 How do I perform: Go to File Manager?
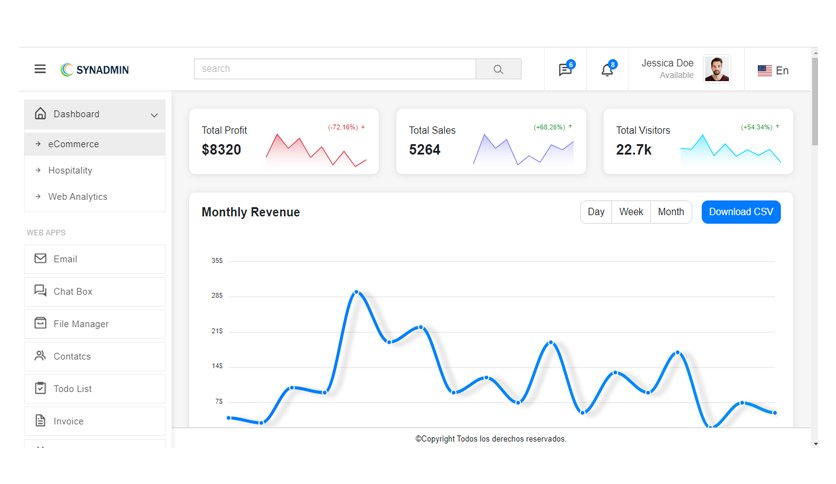(95, 324)
